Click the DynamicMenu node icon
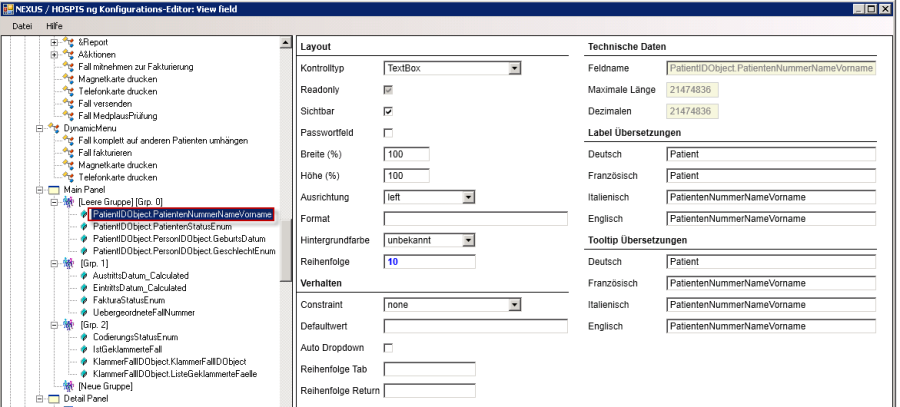The width and height of the screenshot is (900, 407). [x=54, y=128]
